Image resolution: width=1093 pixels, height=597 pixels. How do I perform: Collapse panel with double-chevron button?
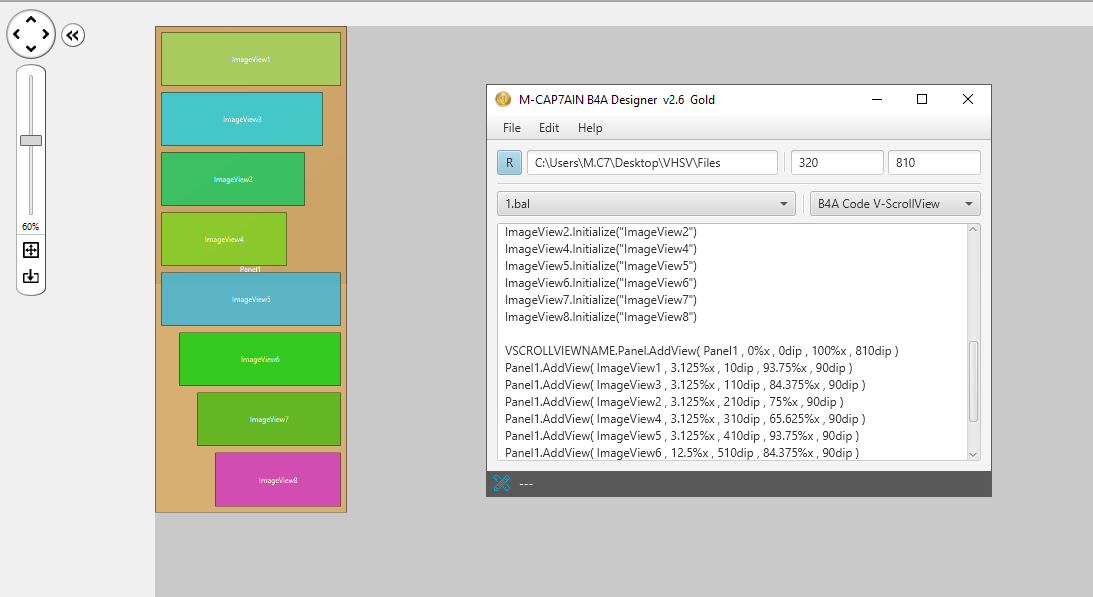point(73,35)
